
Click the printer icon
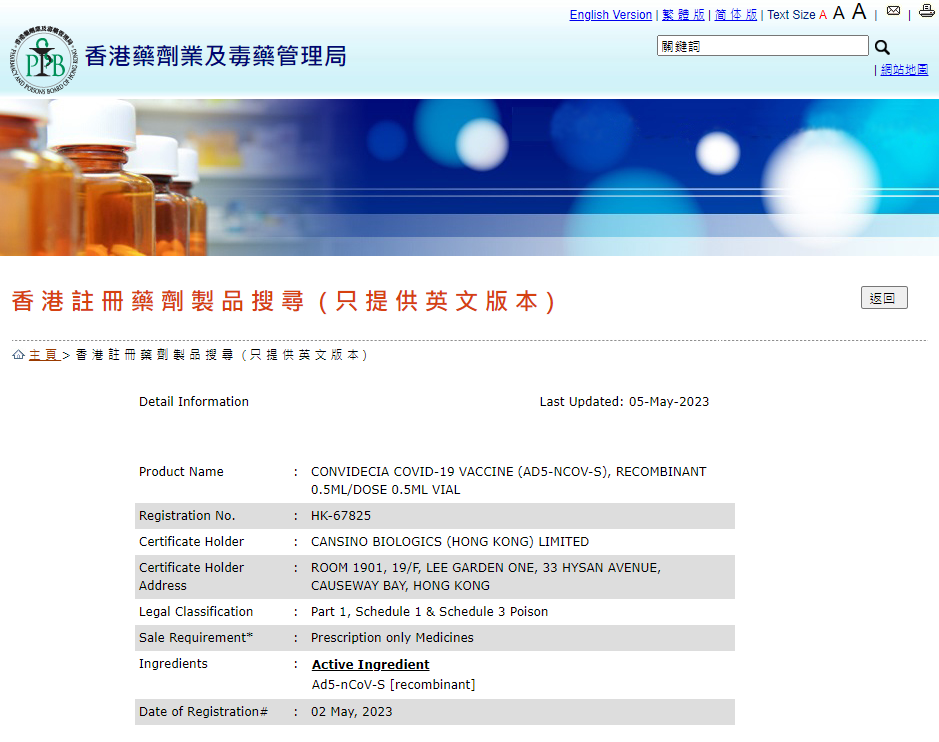(x=925, y=12)
